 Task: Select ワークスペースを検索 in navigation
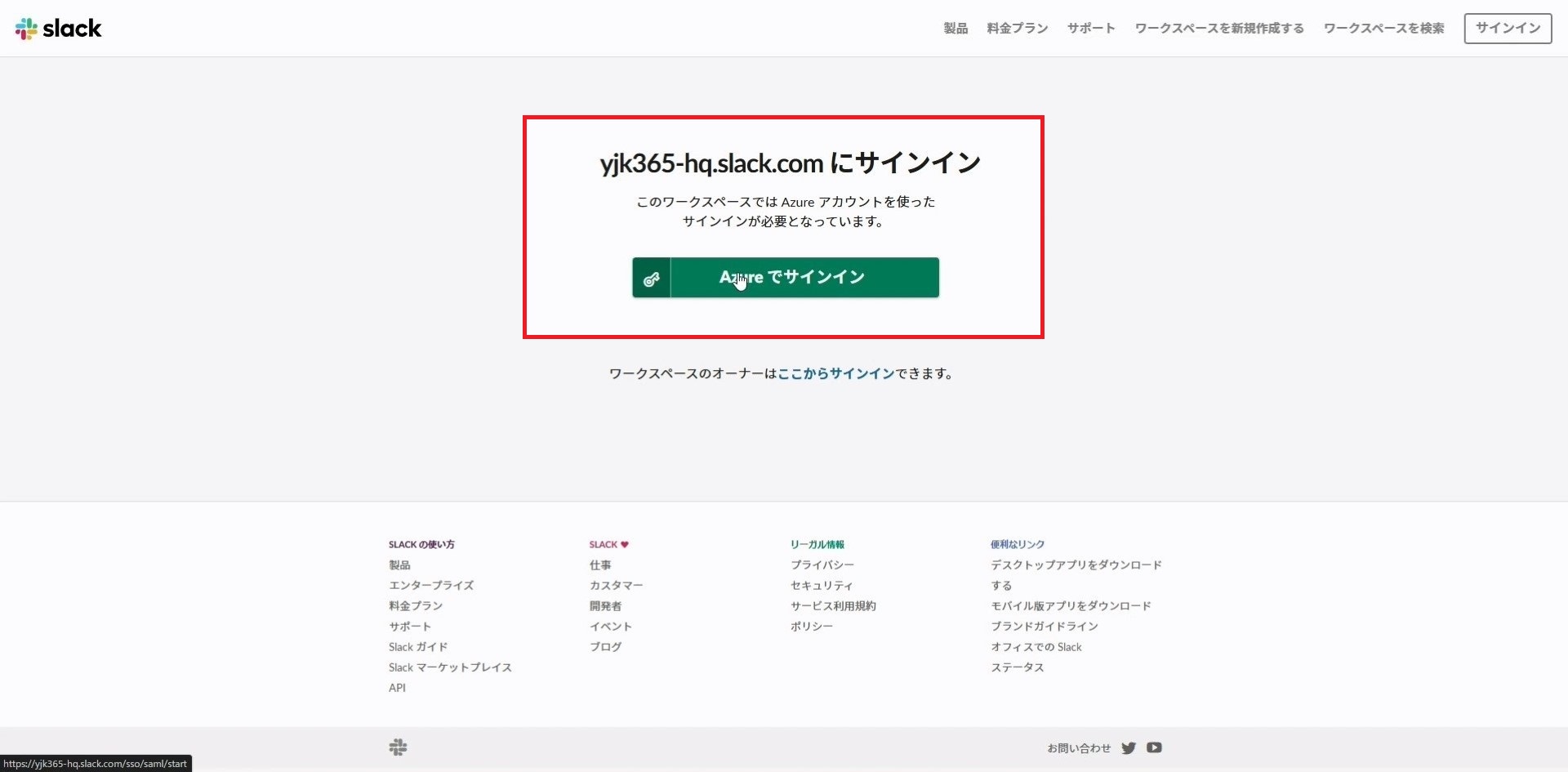pos(1383,28)
